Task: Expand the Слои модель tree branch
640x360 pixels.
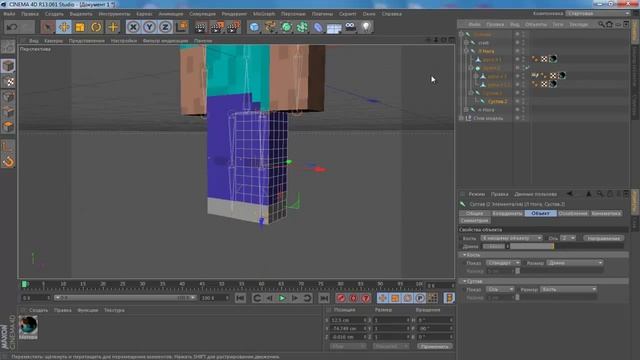Action: click(x=461, y=118)
